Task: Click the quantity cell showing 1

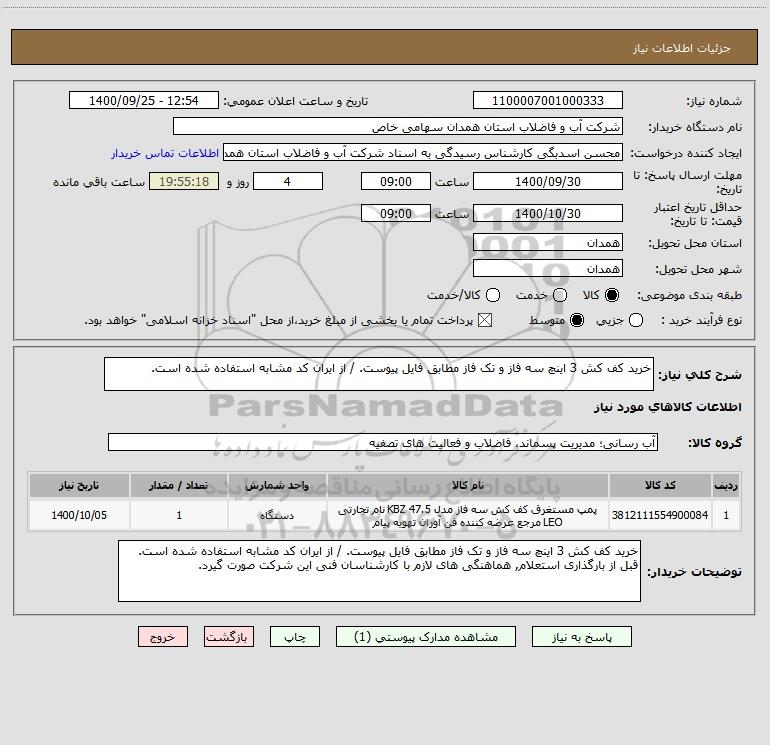Action: point(179,515)
